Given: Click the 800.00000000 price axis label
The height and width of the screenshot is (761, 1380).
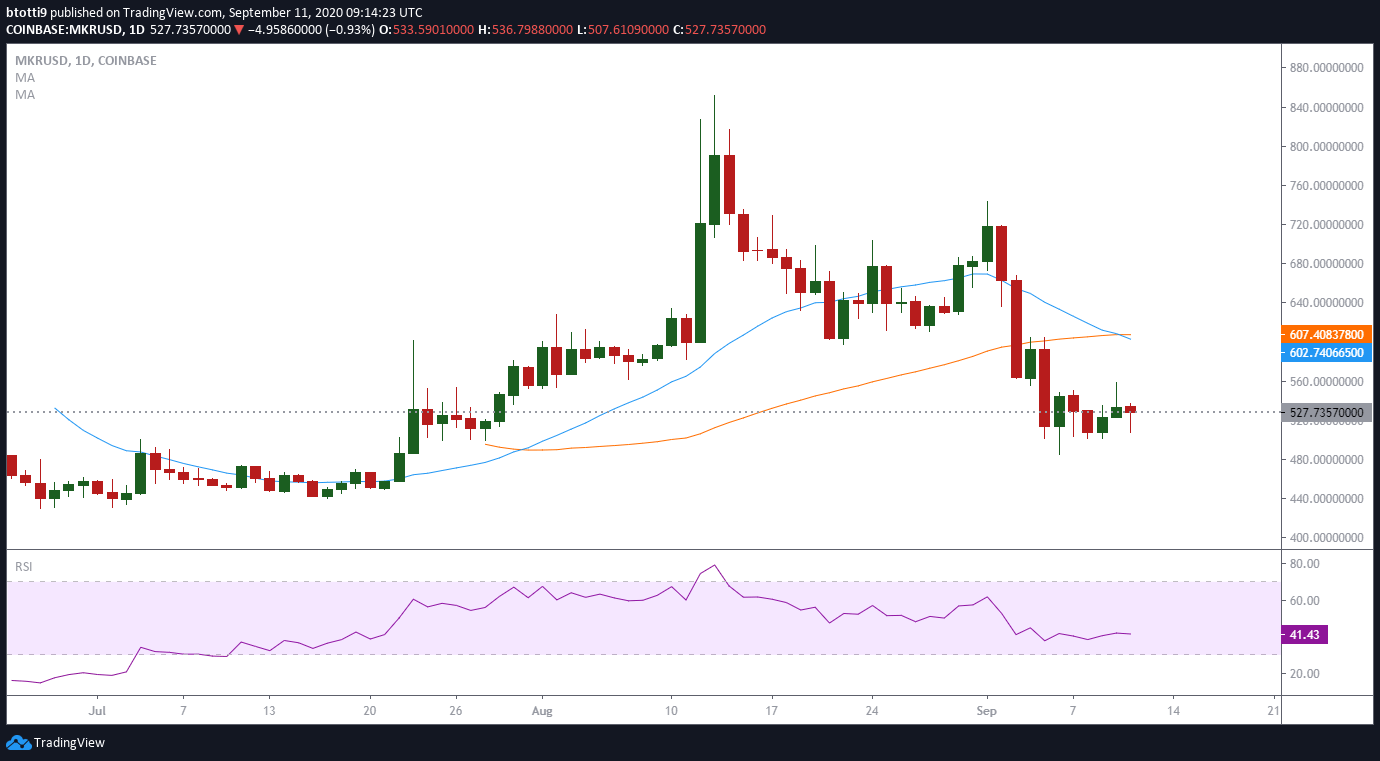Looking at the screenshot, I should click(x=1326, y=146).
